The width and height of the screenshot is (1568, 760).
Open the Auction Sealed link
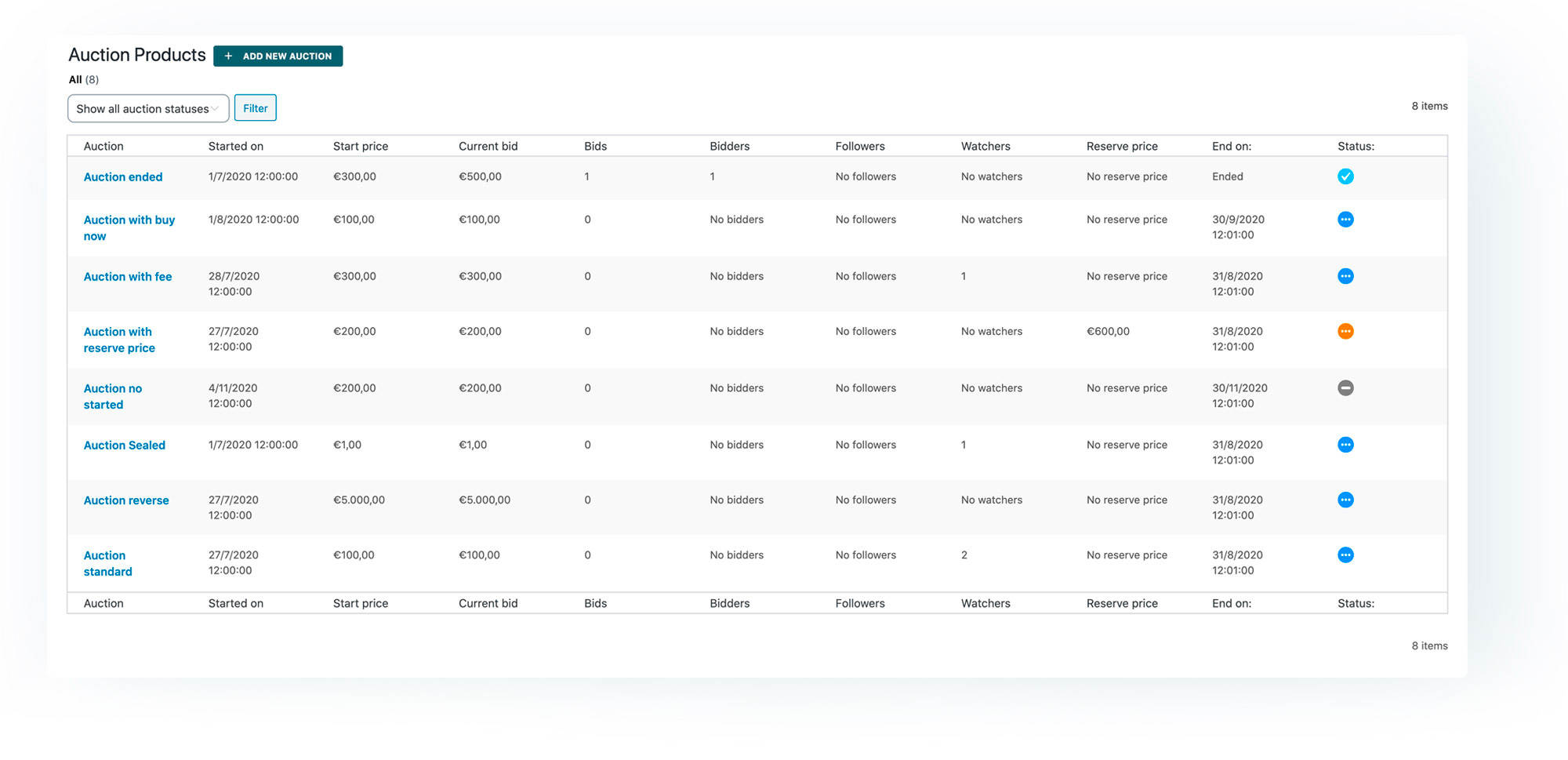[x=125, y=445]
